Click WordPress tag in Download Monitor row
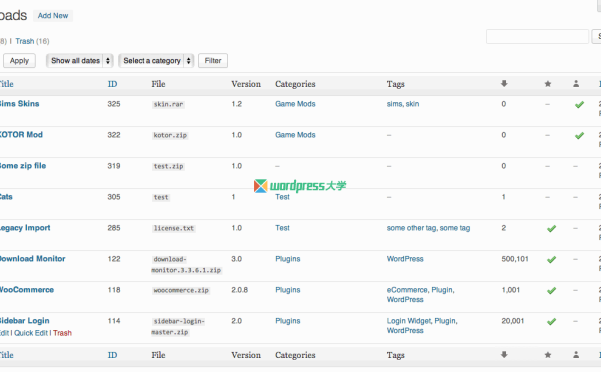Image resolution: width=601 pixels, height=372 pixels. [405, 259]
